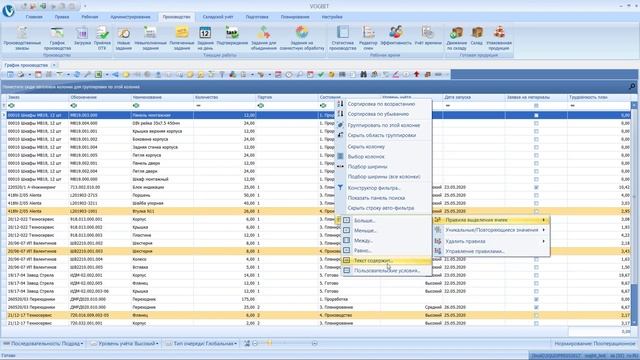Close the График производства document tab
Image resolution: width=640 pixels, height=360 pixels.
tap(54, 65)
